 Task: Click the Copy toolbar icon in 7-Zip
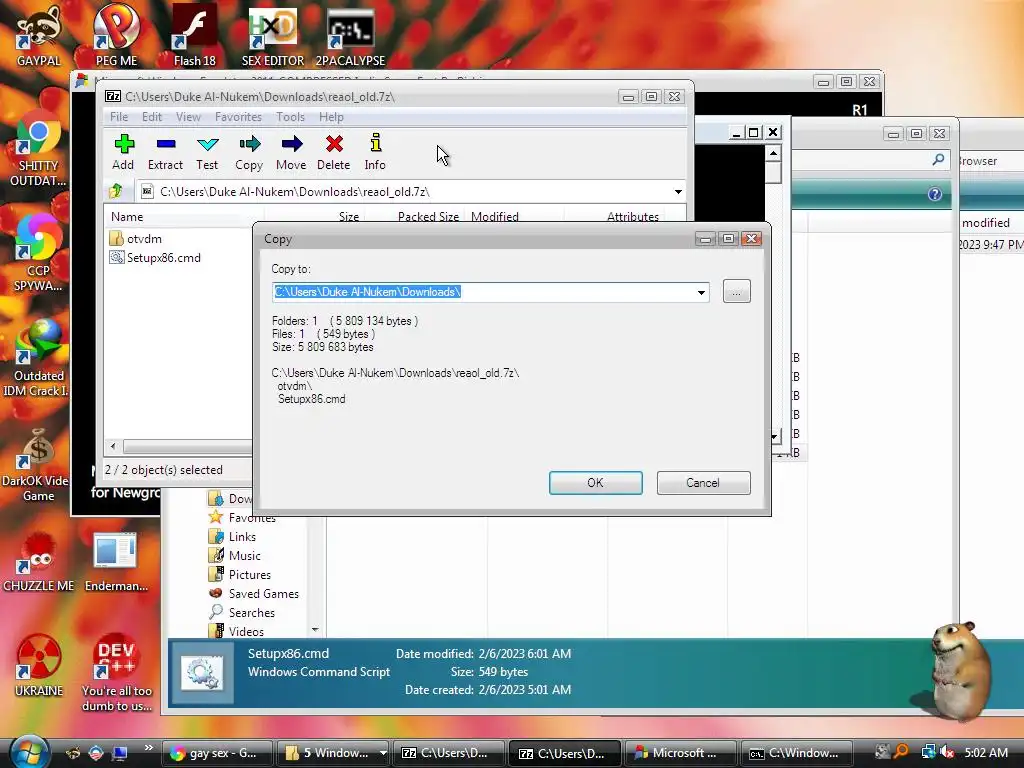[x=249, y=152]
